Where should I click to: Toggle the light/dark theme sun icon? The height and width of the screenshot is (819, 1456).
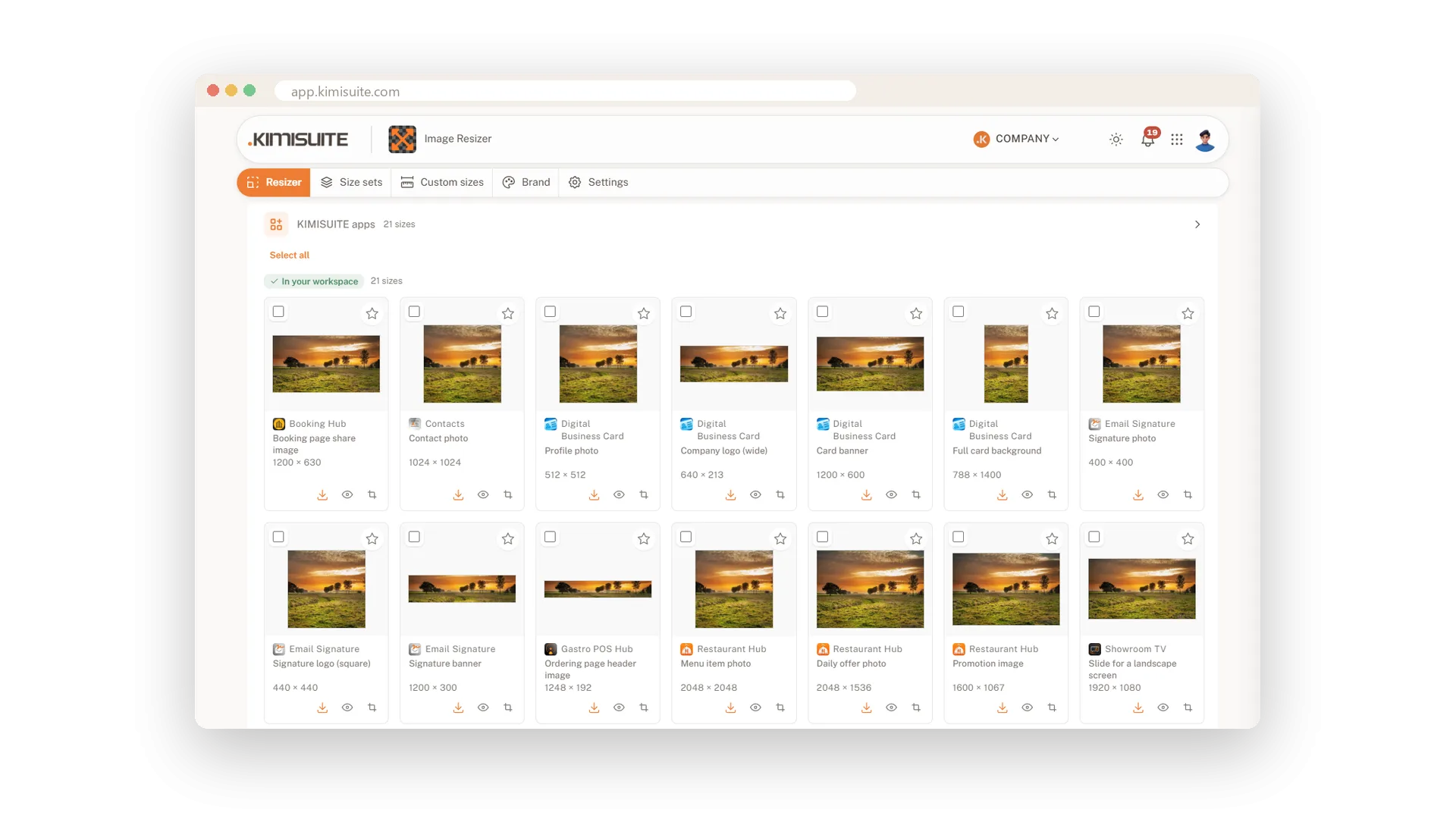click(1116, 140)
